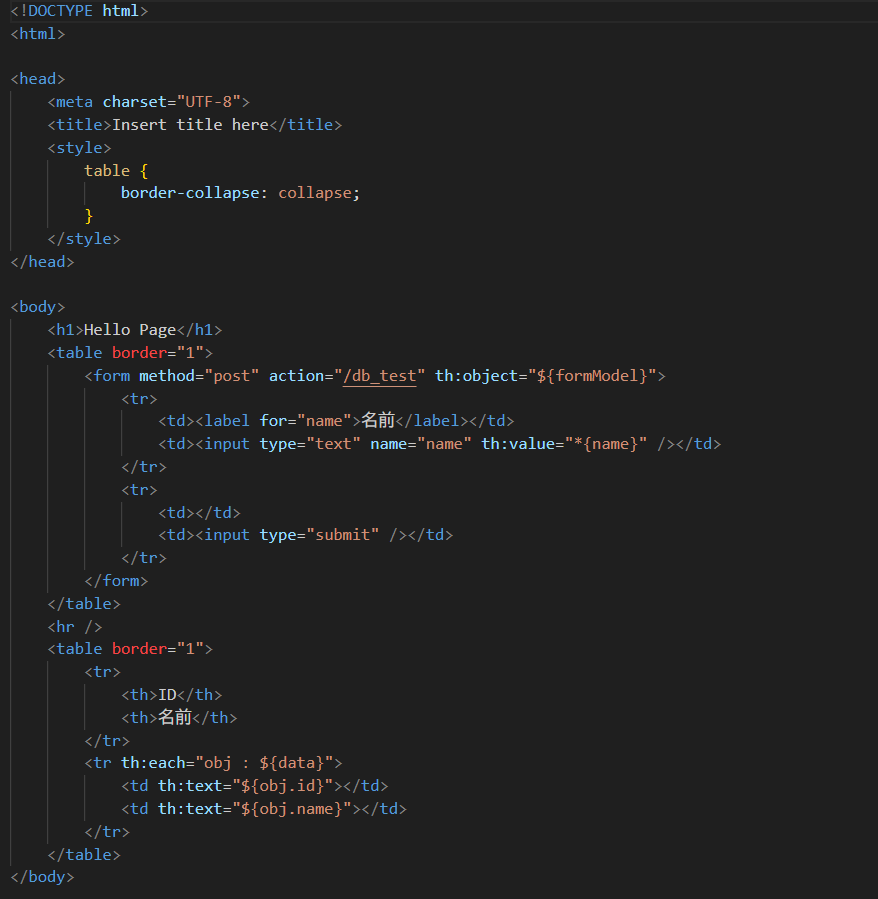Click the type="submit" input attribute
Viewport: 878px width, 899px height.
click(319, 535)
